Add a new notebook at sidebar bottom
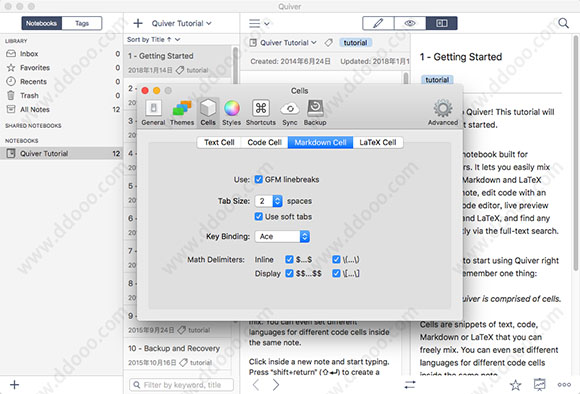The height and width of the screenshot is (394, 580). coord(14,385)
